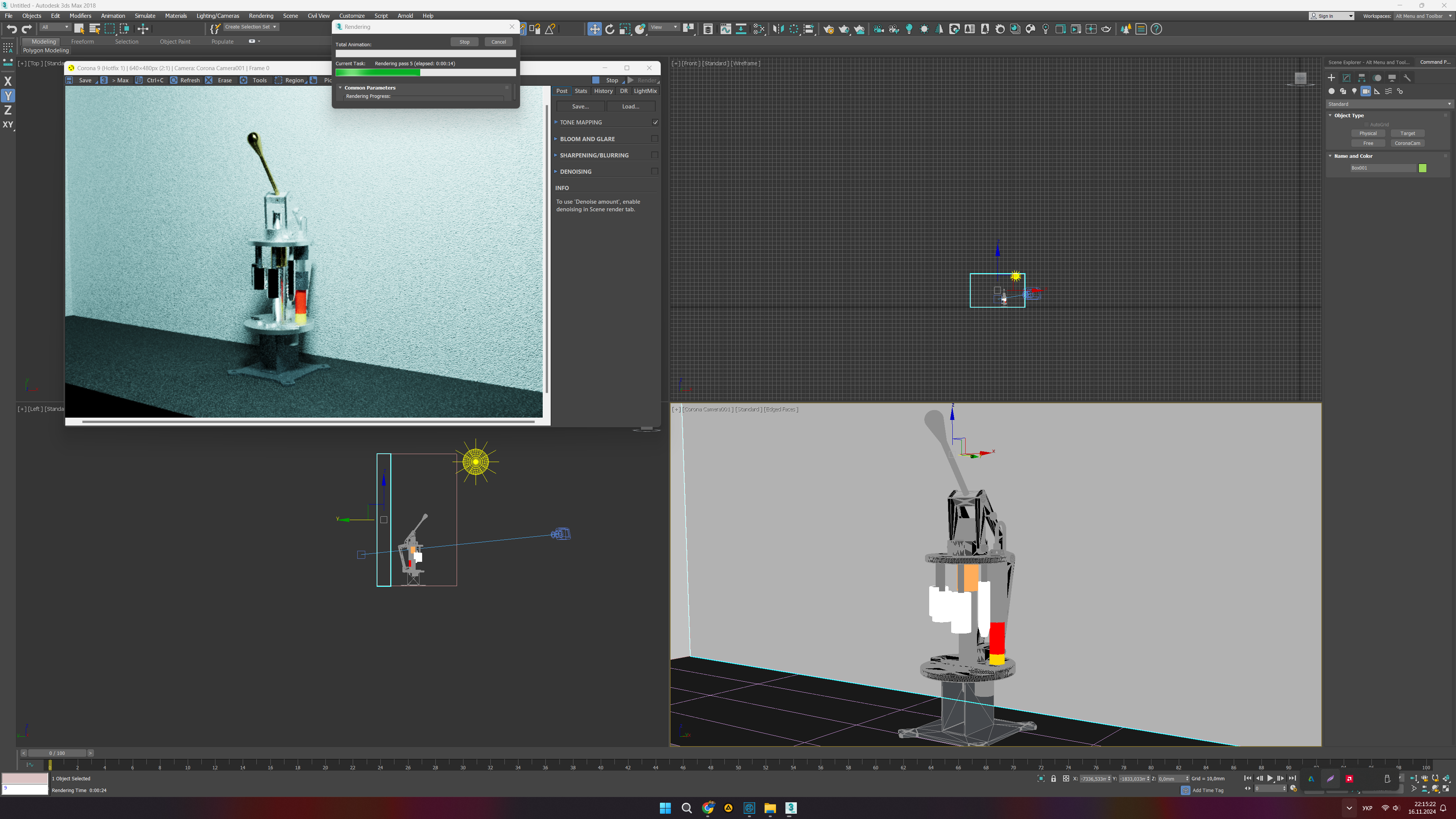
Task: Click the Help question mark icon
Action: [x=1156, y=29]
